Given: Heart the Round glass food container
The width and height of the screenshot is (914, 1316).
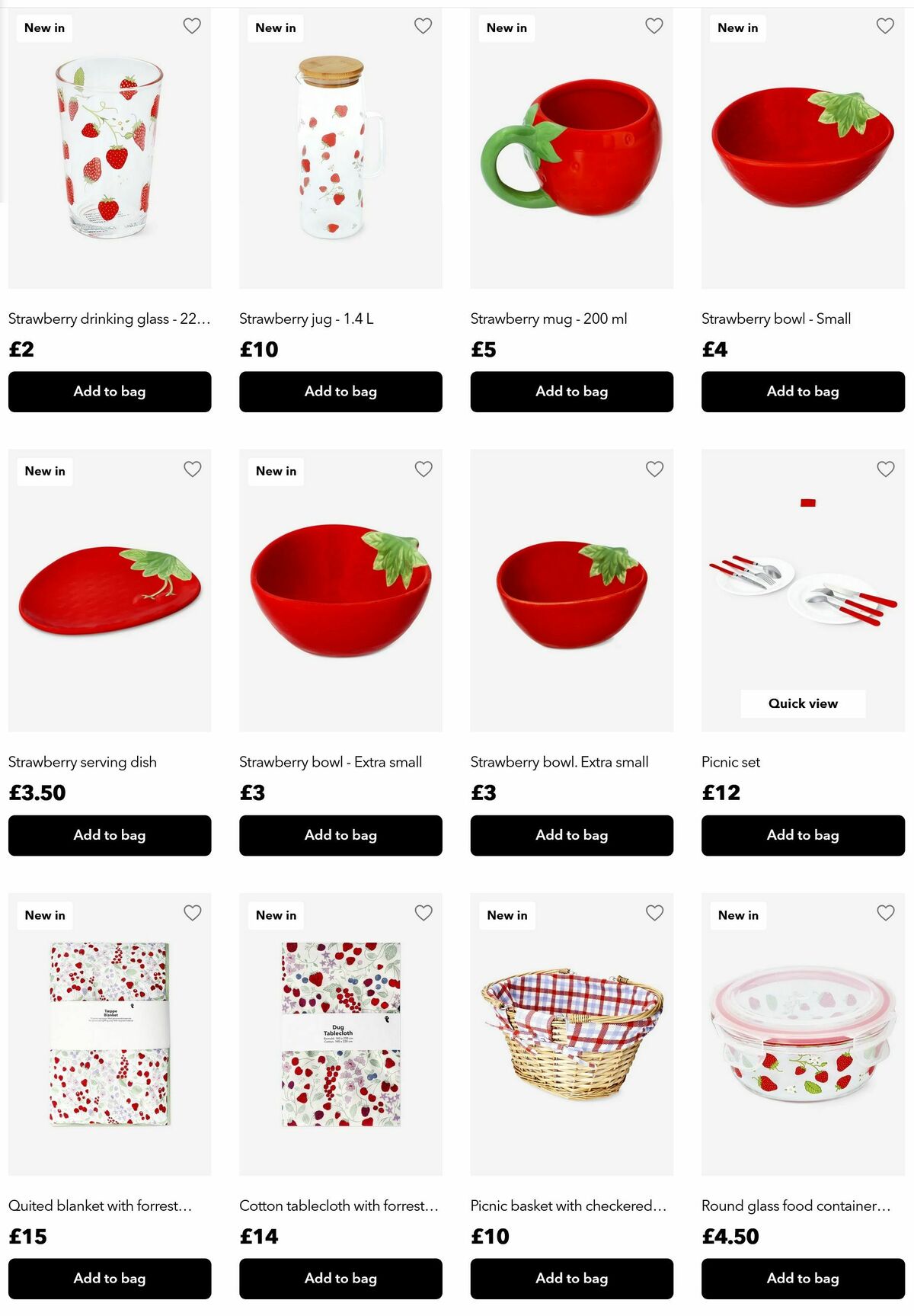Looking at the screenshot, I should [x=886, y=913].
